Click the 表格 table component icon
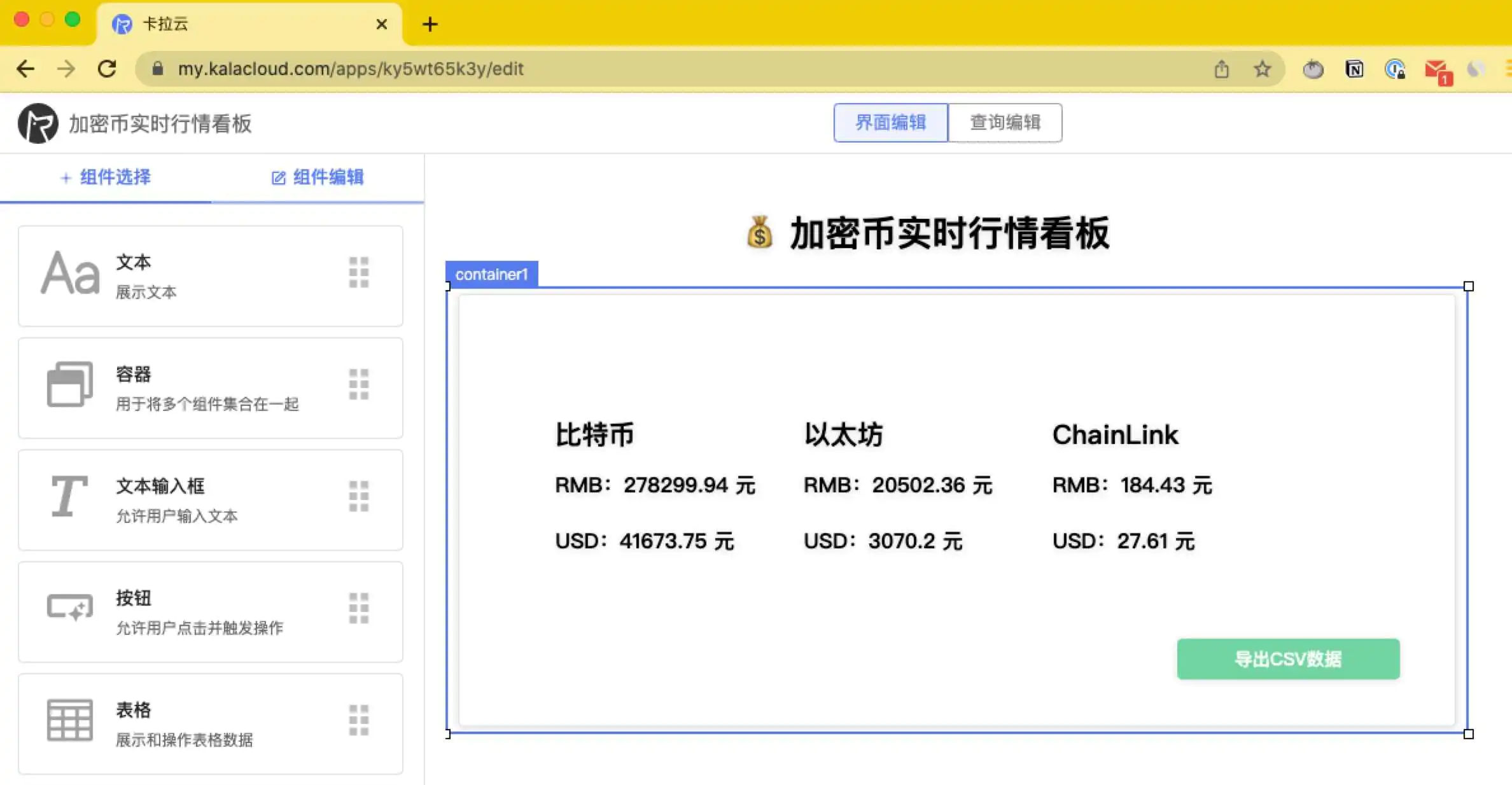This screenshot has width=1512, height=785. (69, 719)
